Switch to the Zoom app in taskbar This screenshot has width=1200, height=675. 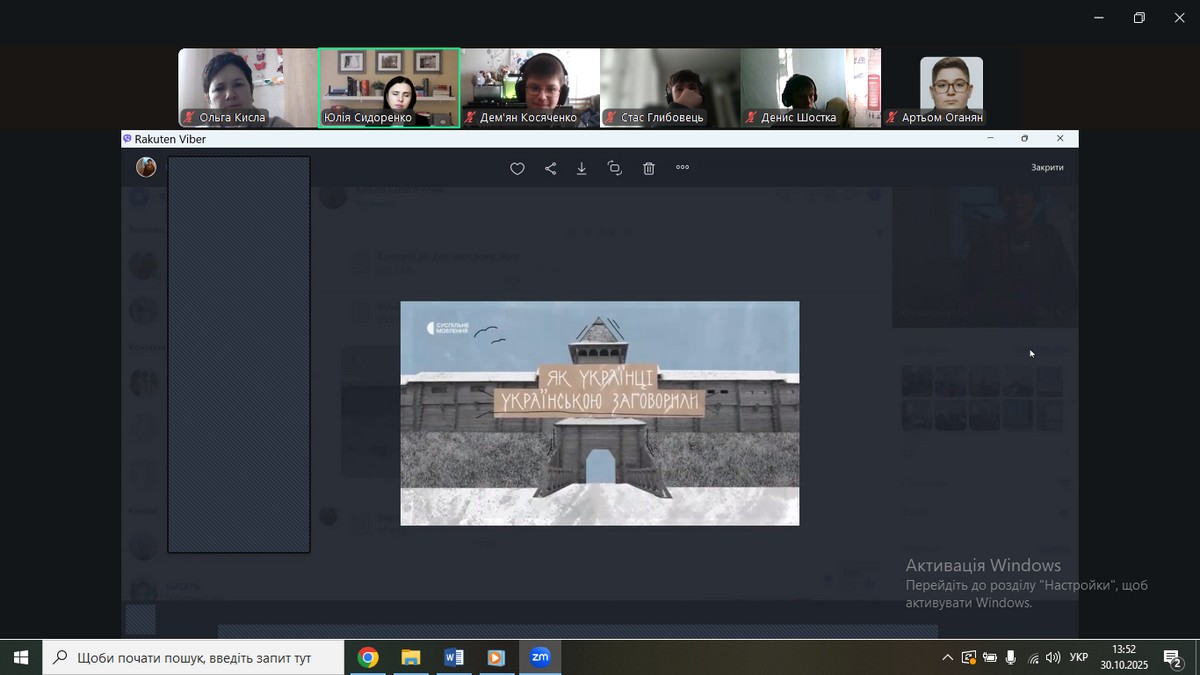coord(540,657)
